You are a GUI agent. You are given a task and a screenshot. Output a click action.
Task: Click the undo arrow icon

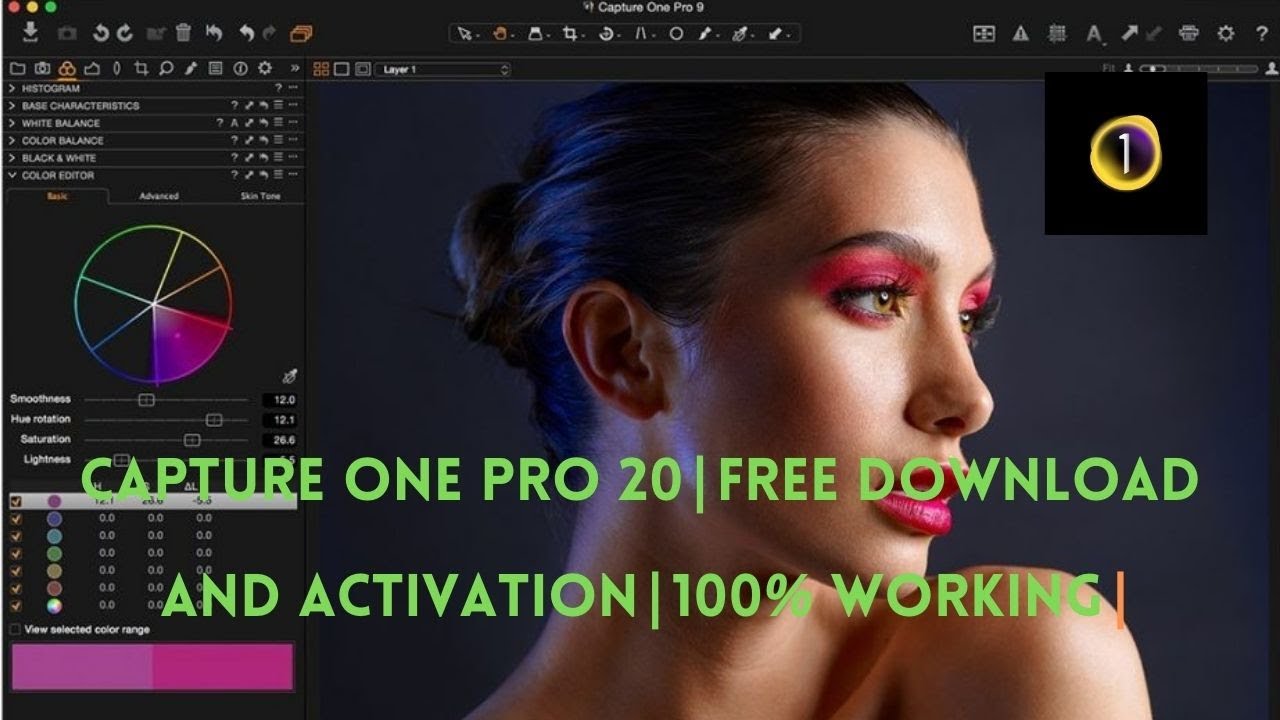point(246,33)
